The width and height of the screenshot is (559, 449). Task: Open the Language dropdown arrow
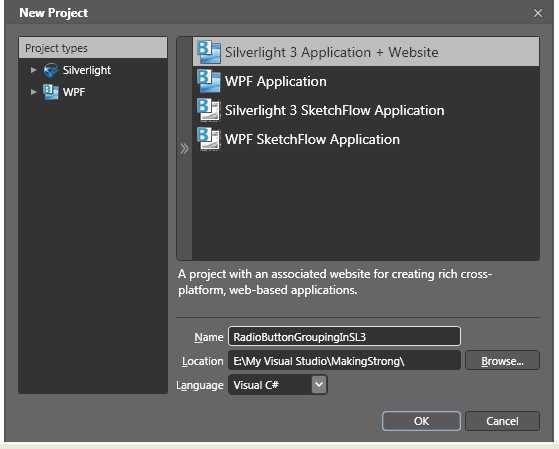pos(319,384)
